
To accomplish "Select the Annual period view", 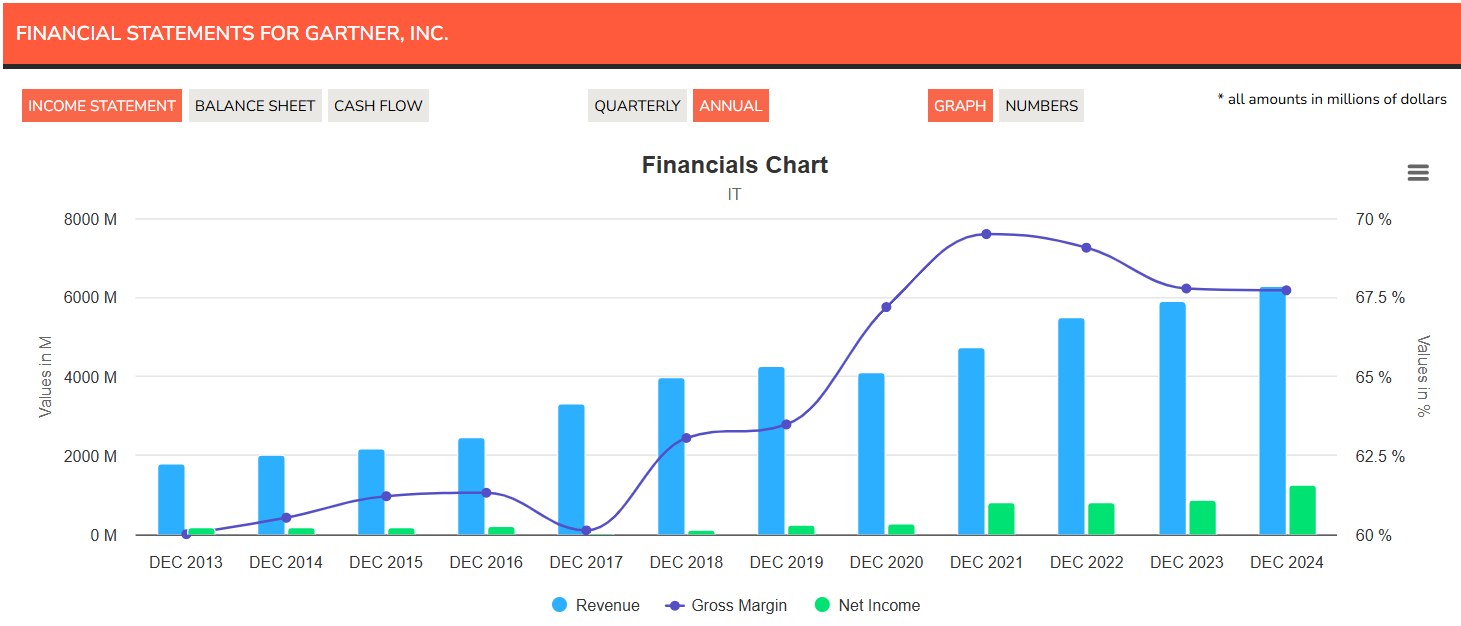I will click(x=730, y=106).
